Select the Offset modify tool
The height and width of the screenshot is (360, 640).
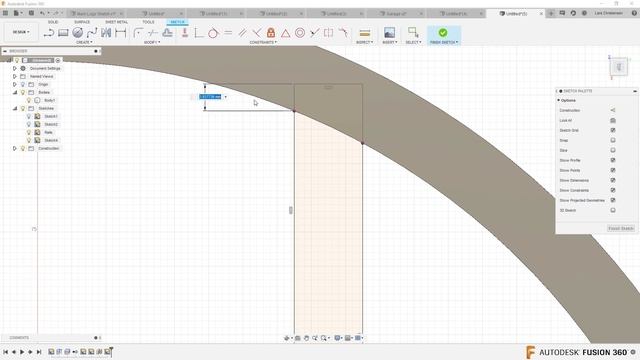tap(167, 33)
